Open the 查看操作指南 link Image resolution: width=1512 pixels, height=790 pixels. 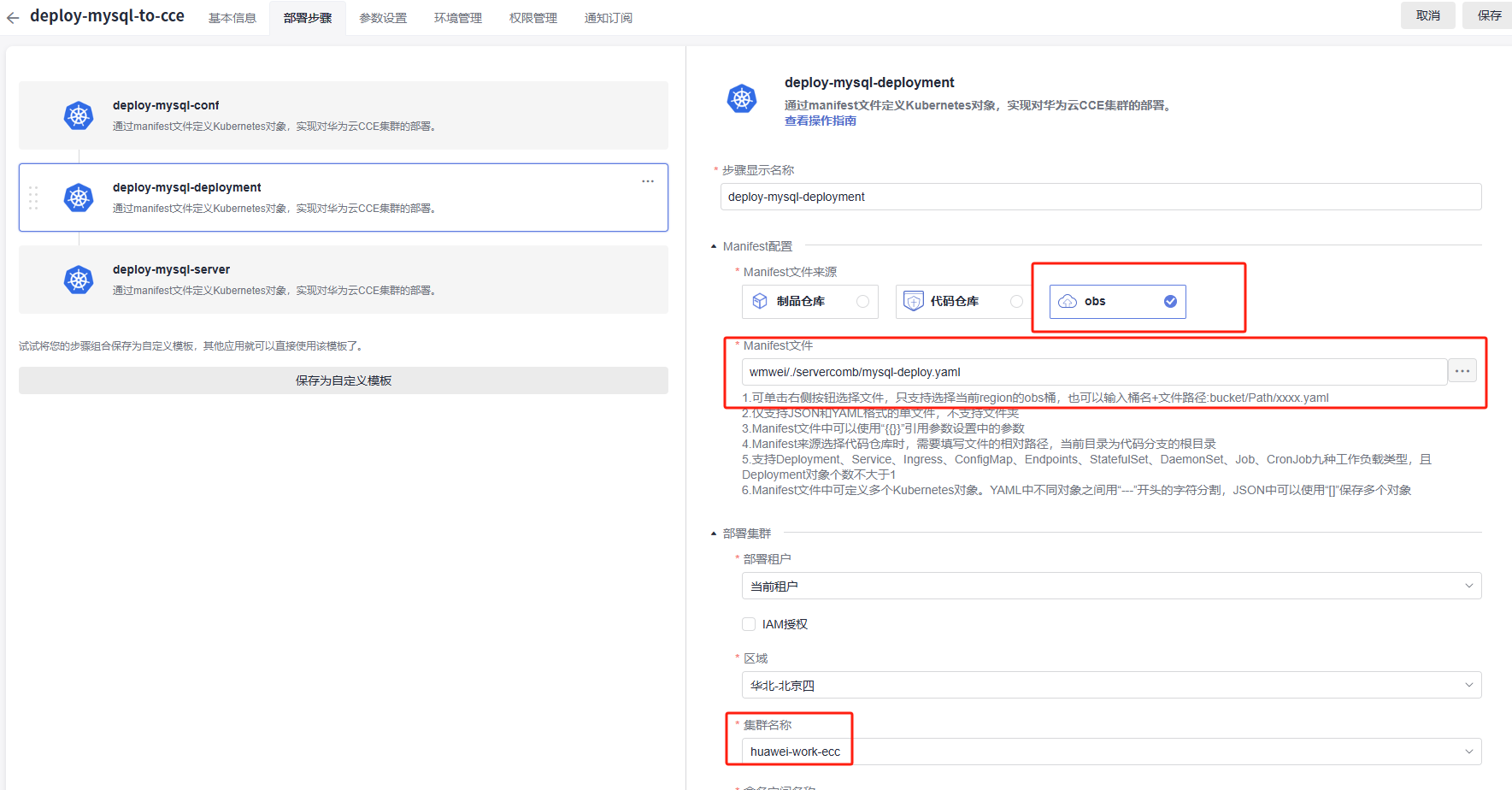[821, 121]
